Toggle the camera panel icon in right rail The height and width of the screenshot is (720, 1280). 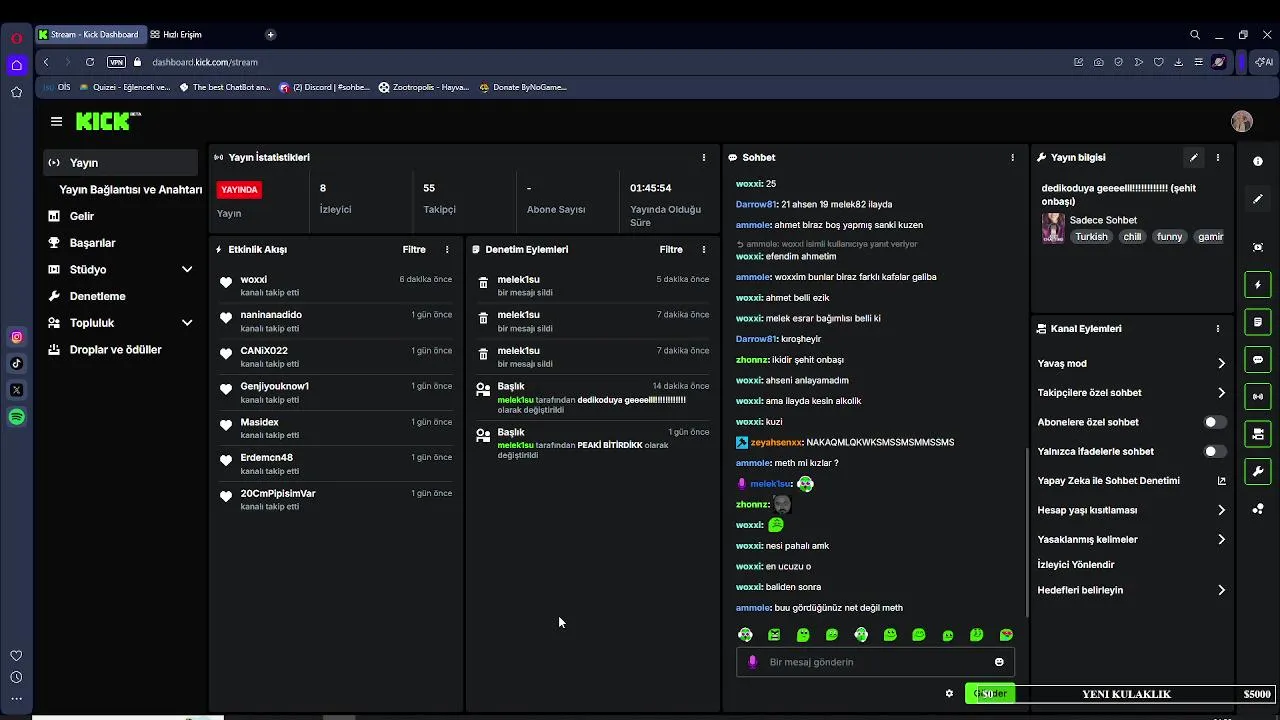coord(1258,434)
